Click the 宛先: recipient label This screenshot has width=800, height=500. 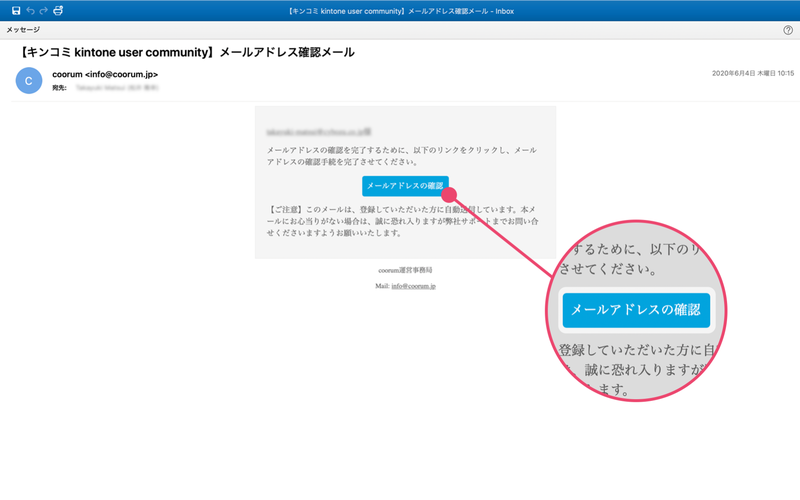pyautogui.click(x=59, y=88)
